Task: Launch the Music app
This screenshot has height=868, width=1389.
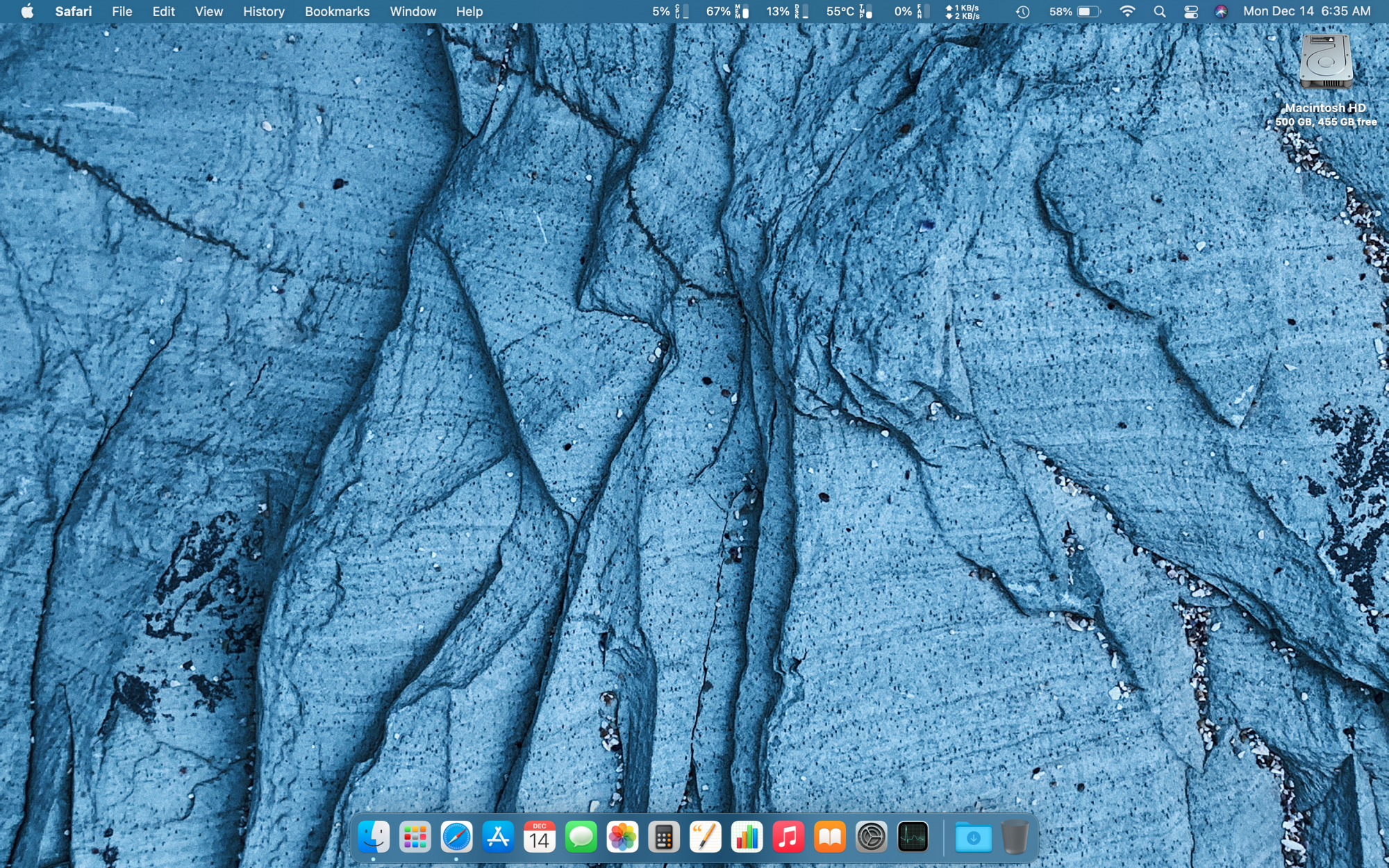Action: (x=788, y=837)
